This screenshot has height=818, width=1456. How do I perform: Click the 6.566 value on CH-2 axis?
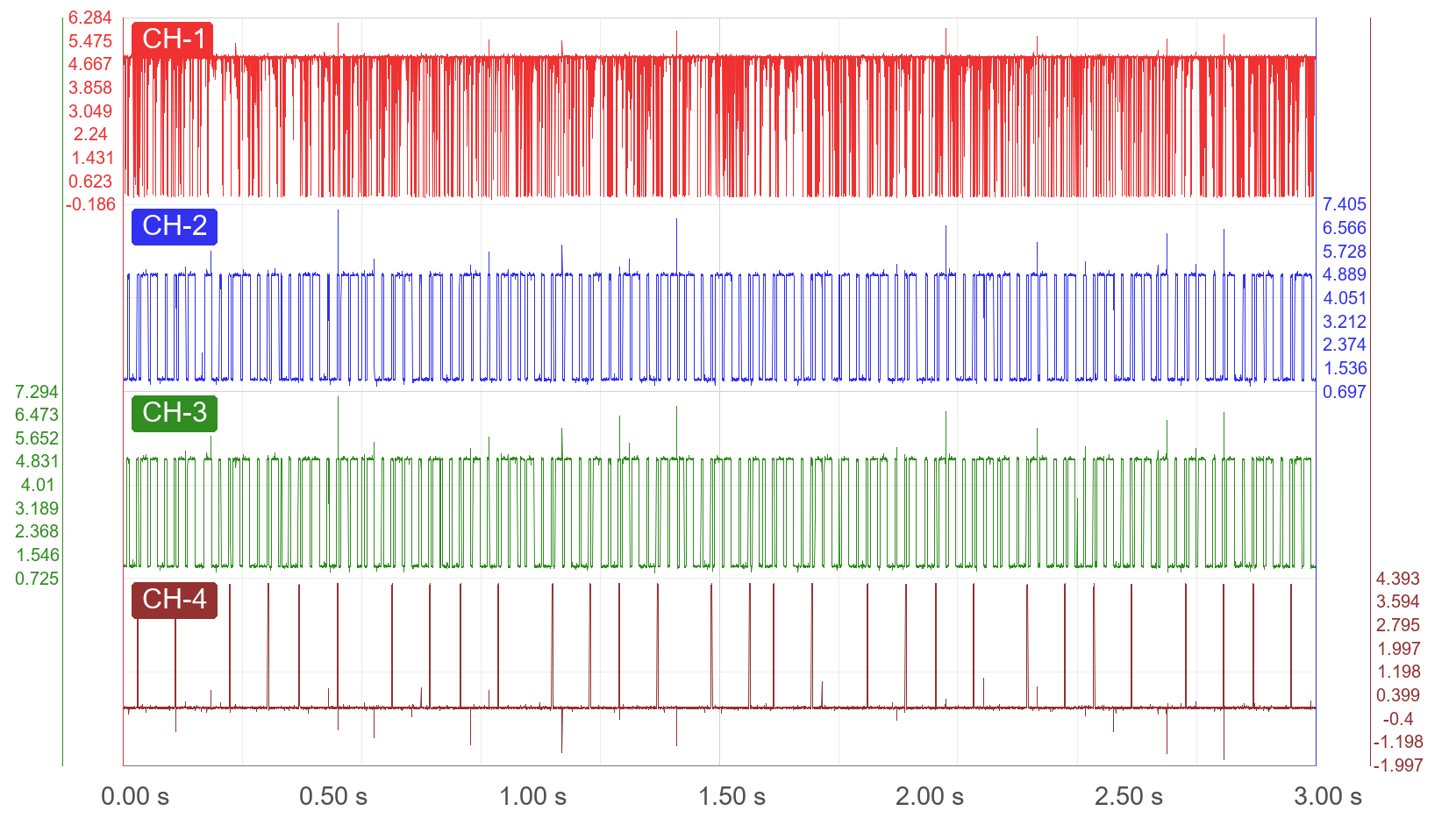point(1345,228)
